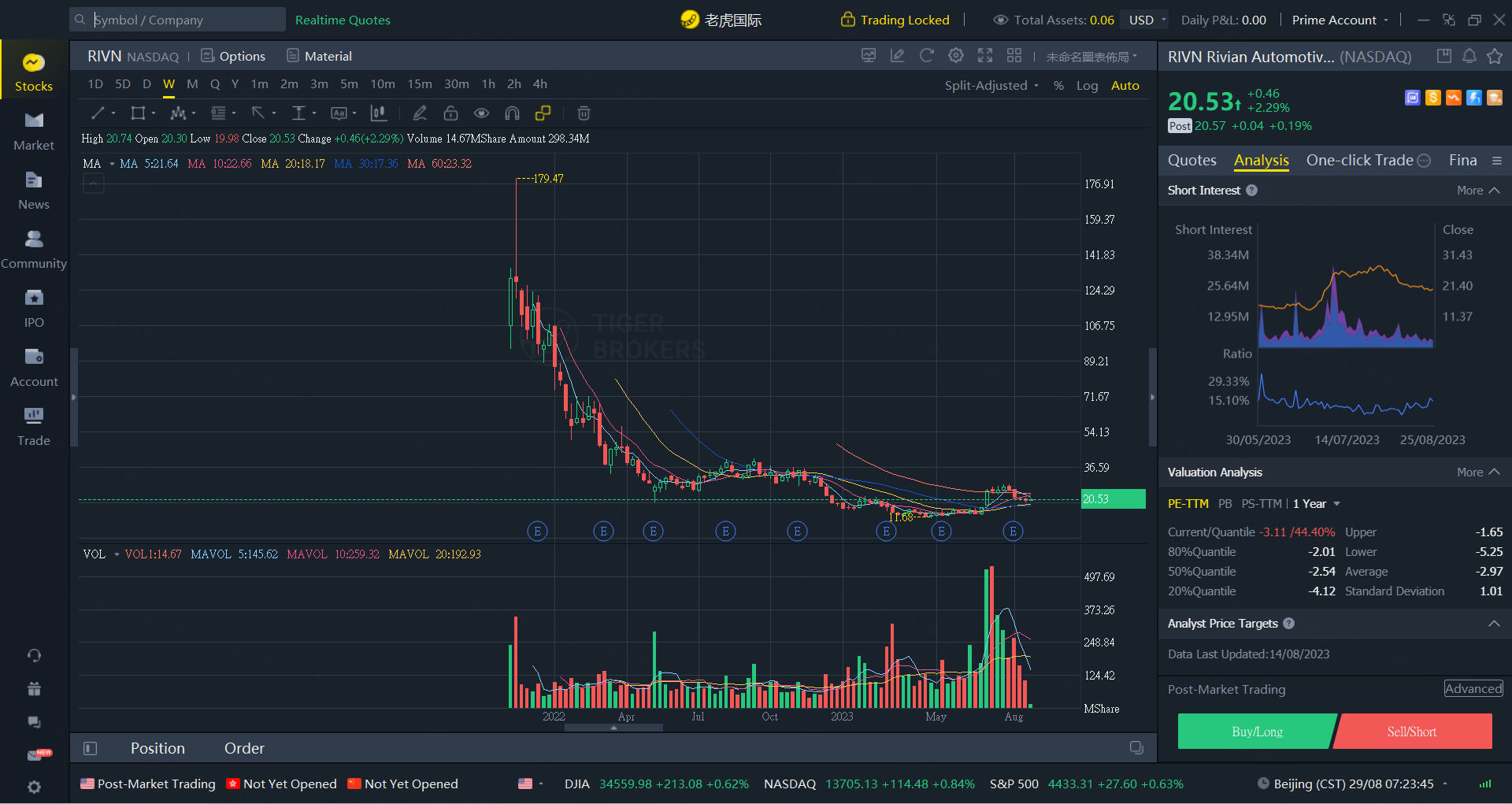Open the Material link for RIVN
Viewport: 1512px width, 804px height.
point(319,56)
